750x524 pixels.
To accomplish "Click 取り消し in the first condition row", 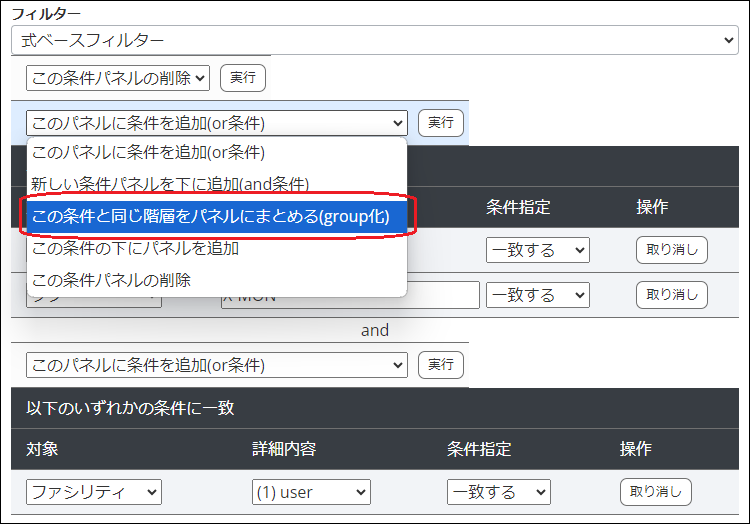I will [x=671, y=250].
